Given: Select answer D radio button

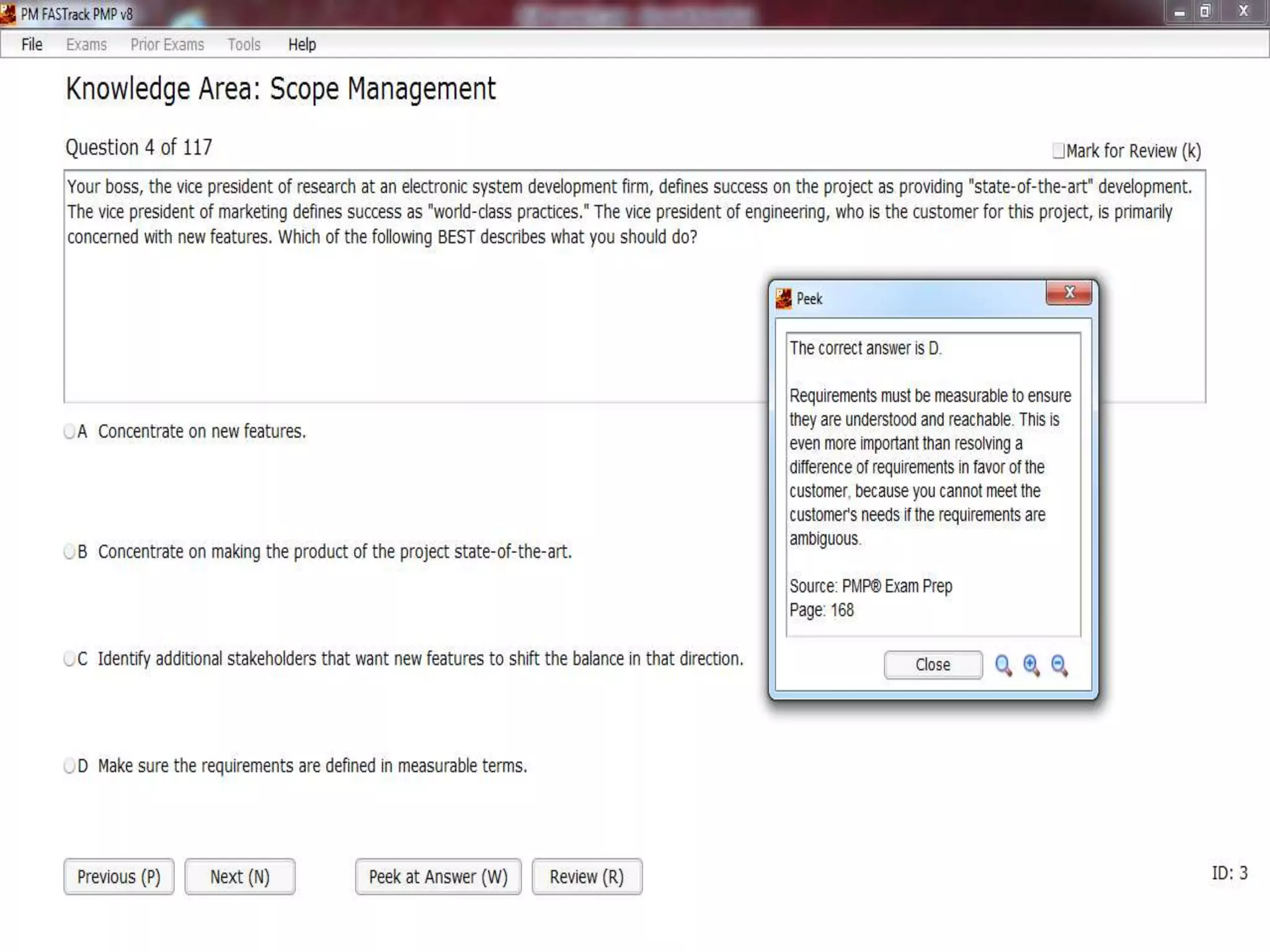Looking at the screenshot, I should [69, 766].
